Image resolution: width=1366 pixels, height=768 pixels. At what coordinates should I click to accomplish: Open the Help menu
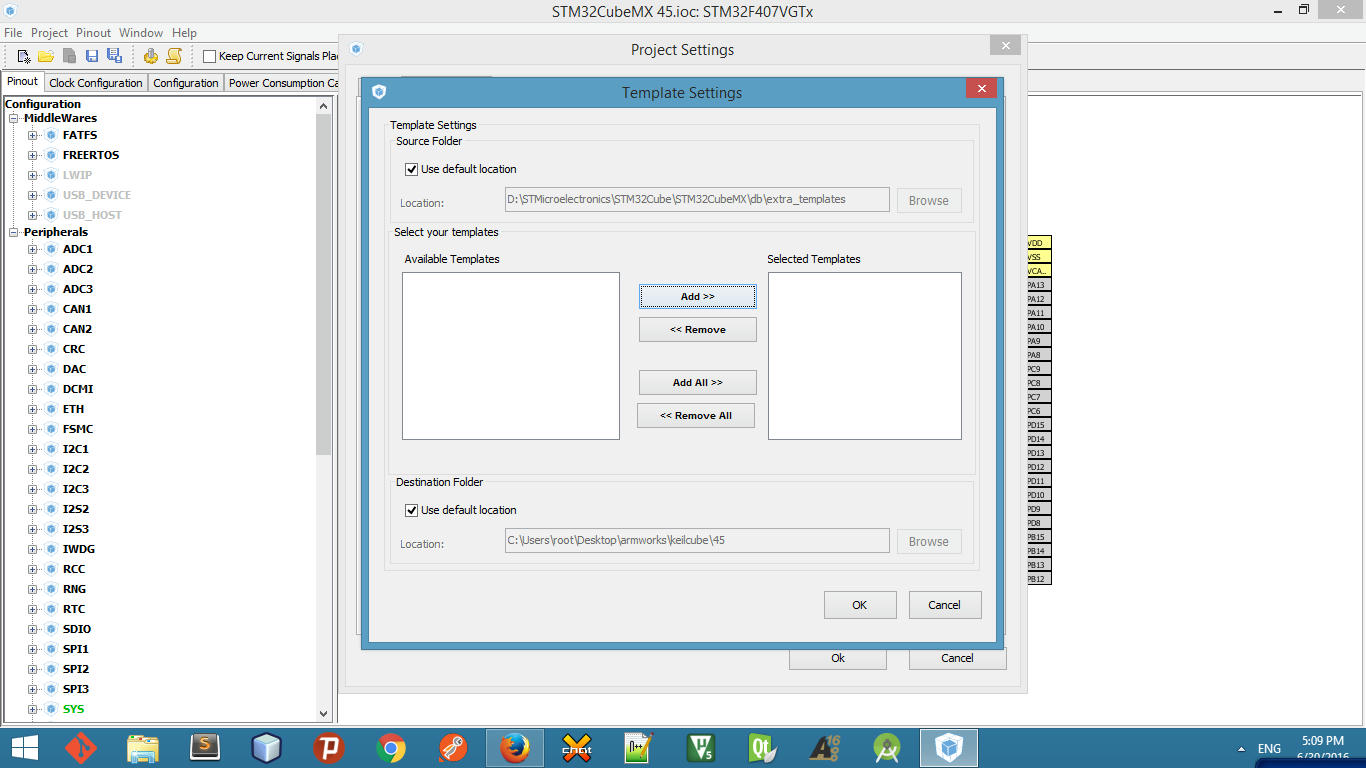click(184, 33)
